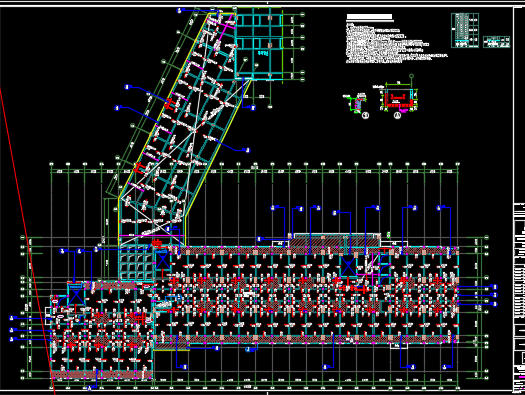Screen dimensions: 525x395
Task: Click the title block strip on the right border
Action: 519,298
